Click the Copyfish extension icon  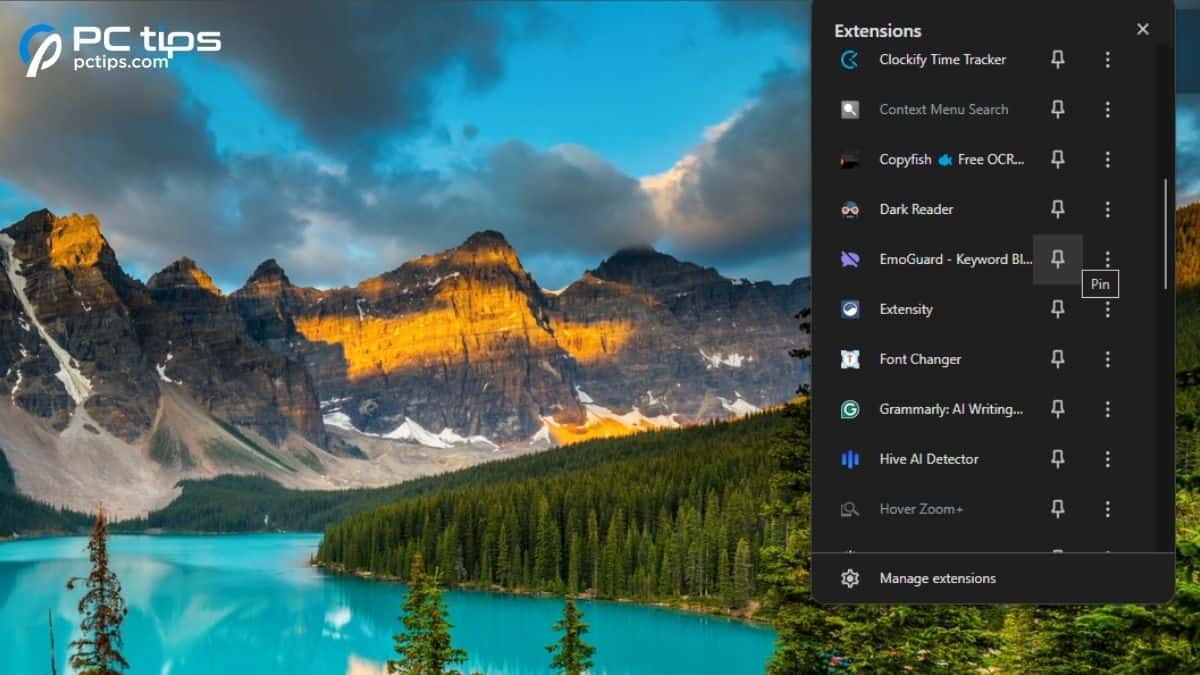tap(850, 159)
